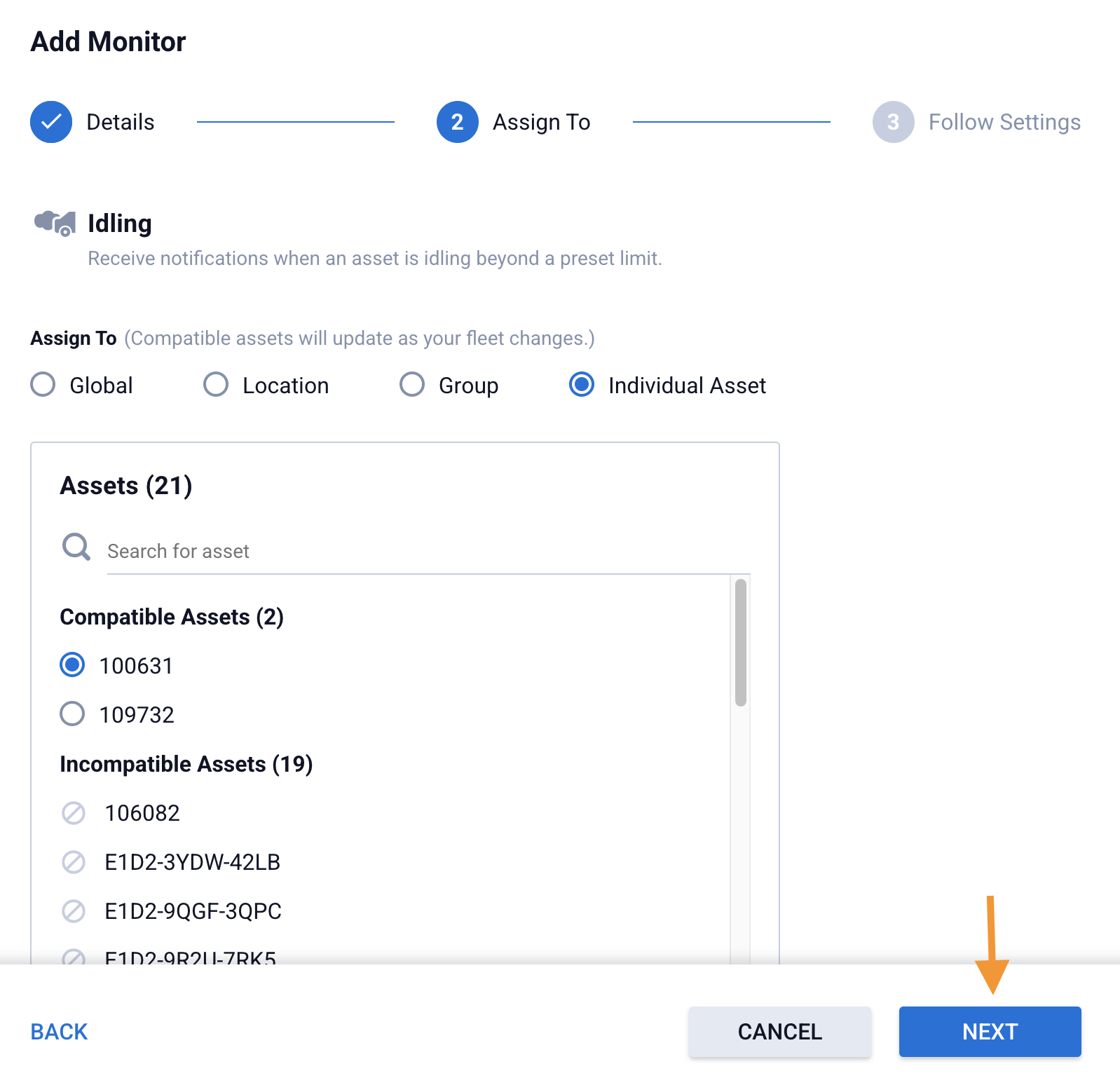Select asset 100631 radio button
This screenshot has width=1120, height=1078.
[72, 665]
